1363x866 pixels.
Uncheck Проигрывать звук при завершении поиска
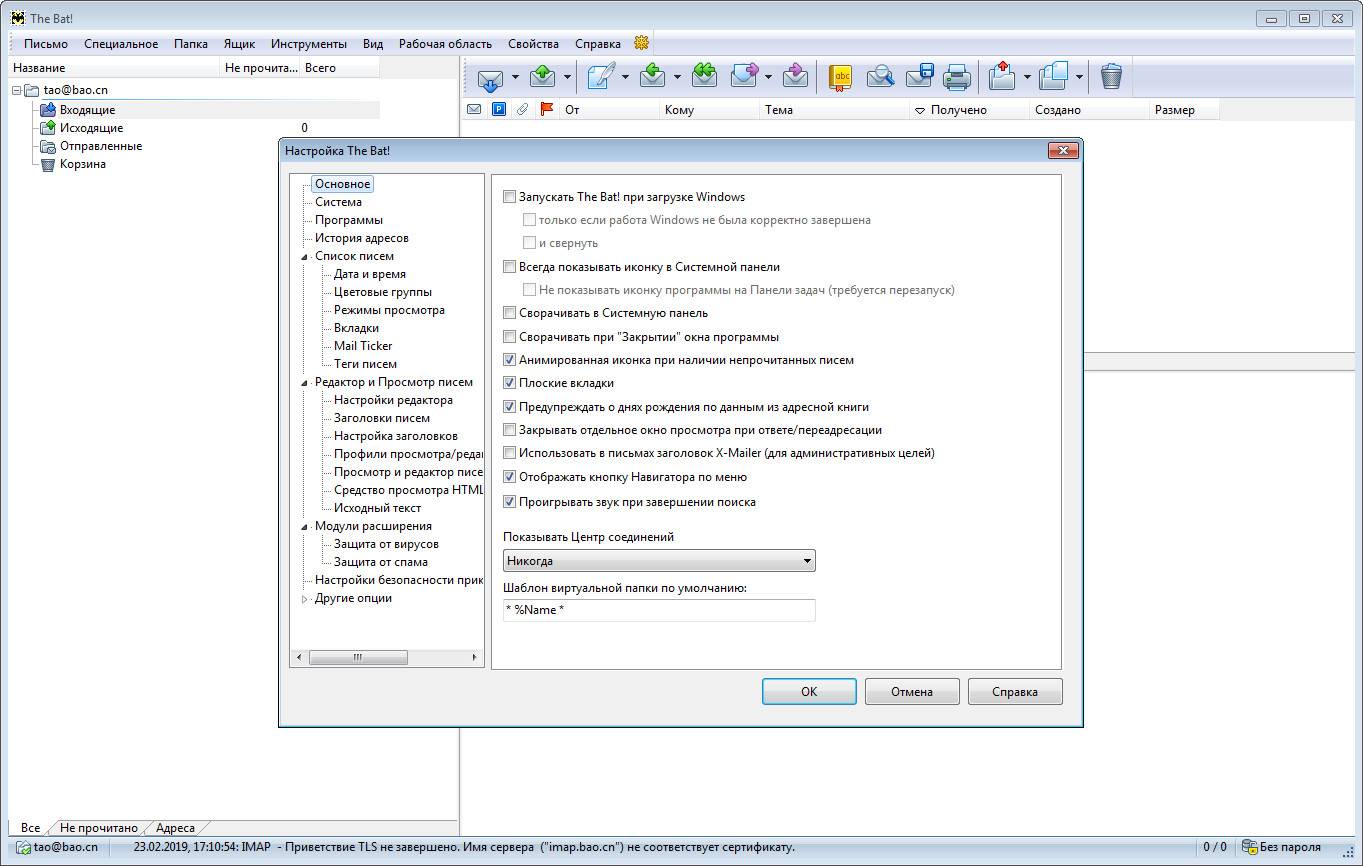pos(510,502)
